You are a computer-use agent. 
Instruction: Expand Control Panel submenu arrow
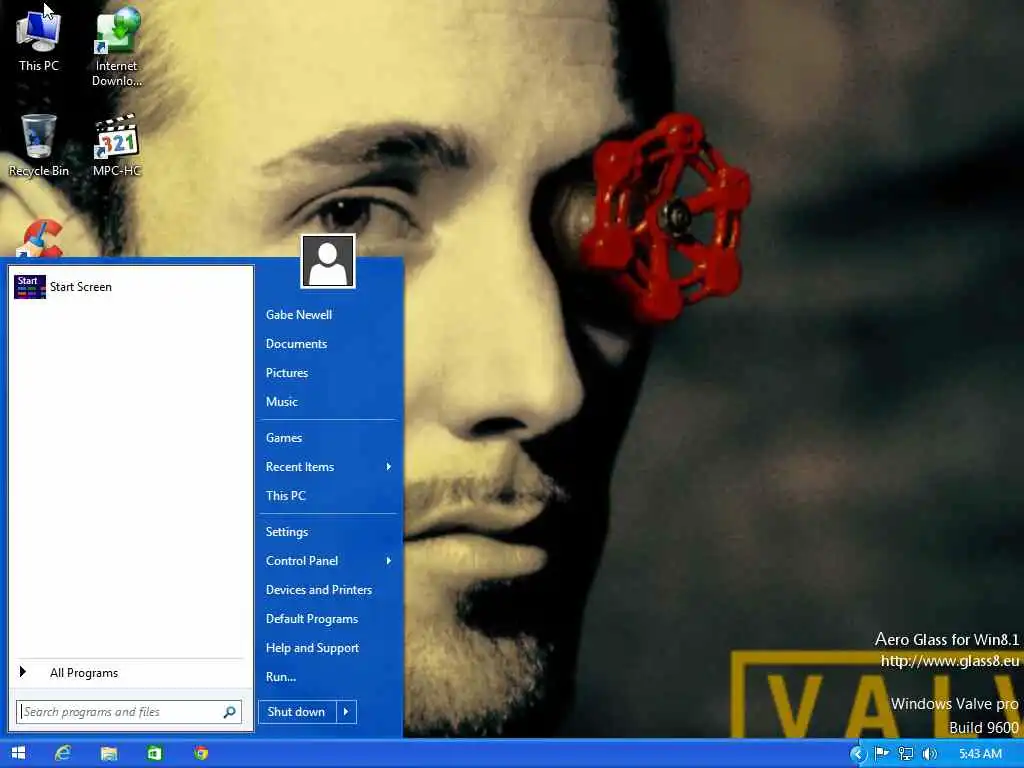[389, 560]
